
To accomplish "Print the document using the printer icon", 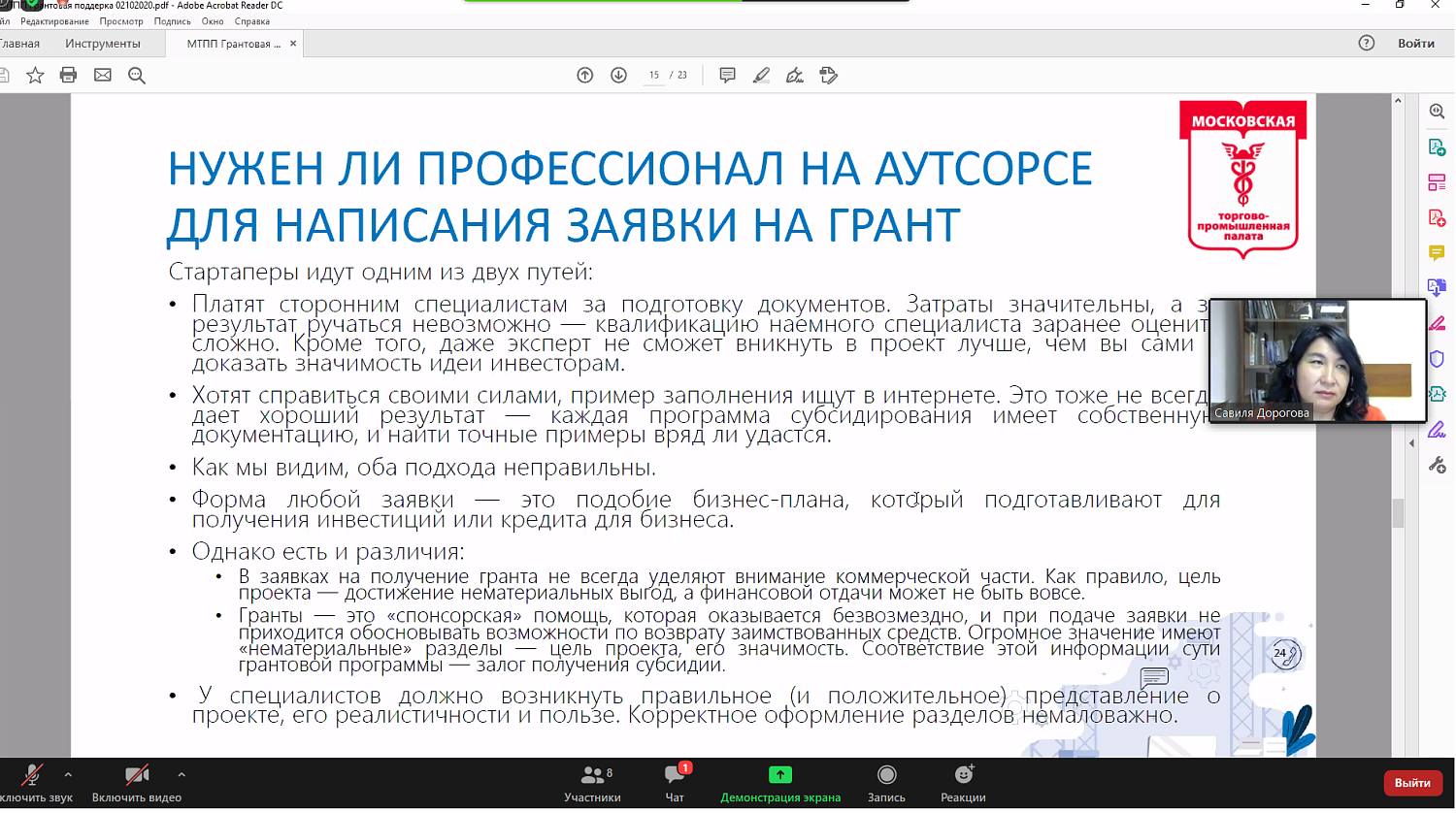I will tap(68, 75).
